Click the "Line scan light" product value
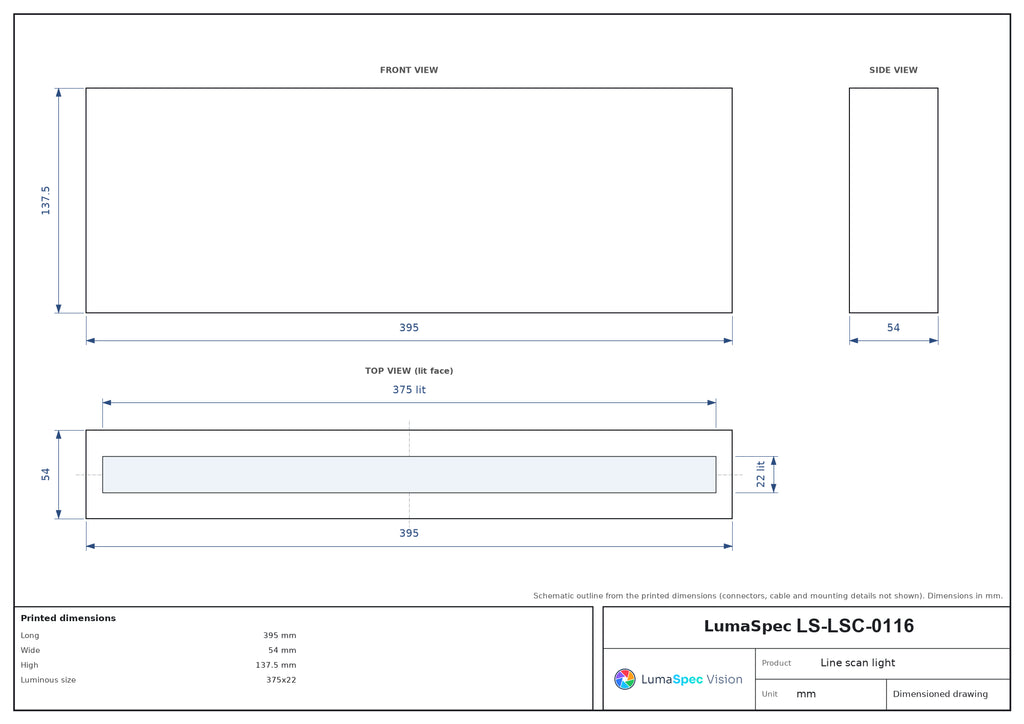 coord(857,663)
